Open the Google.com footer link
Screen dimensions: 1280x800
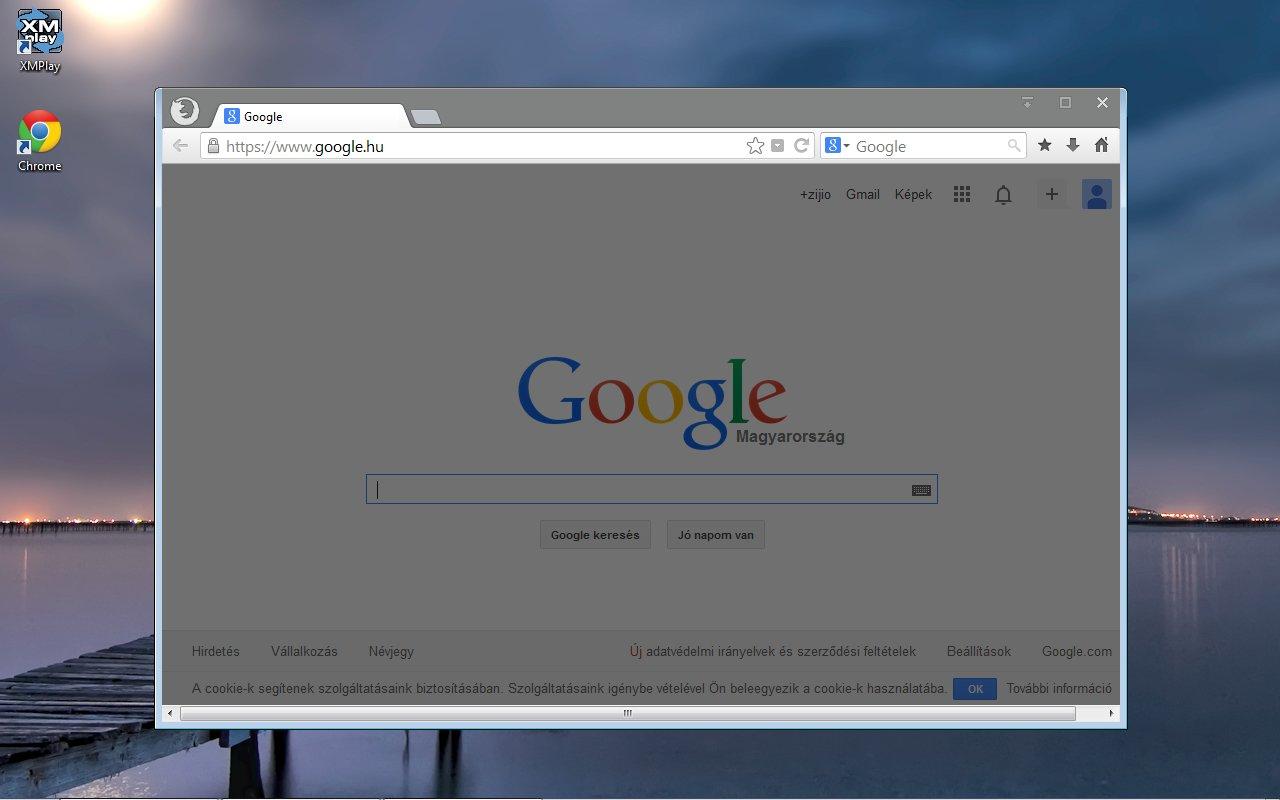tap(1077, 652)
